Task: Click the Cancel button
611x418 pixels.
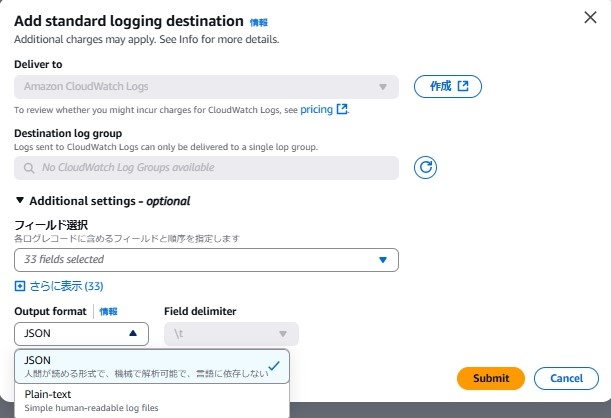Action: pyautogui.click(x=566, y=378)
